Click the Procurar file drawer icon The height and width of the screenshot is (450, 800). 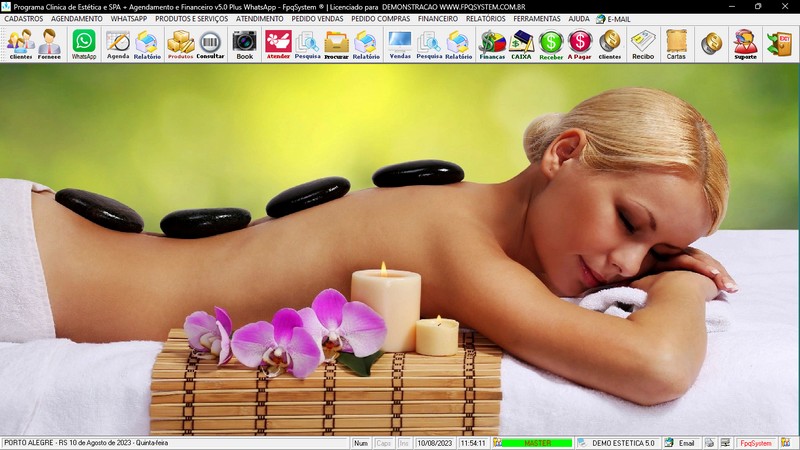[x=337, y=44]
